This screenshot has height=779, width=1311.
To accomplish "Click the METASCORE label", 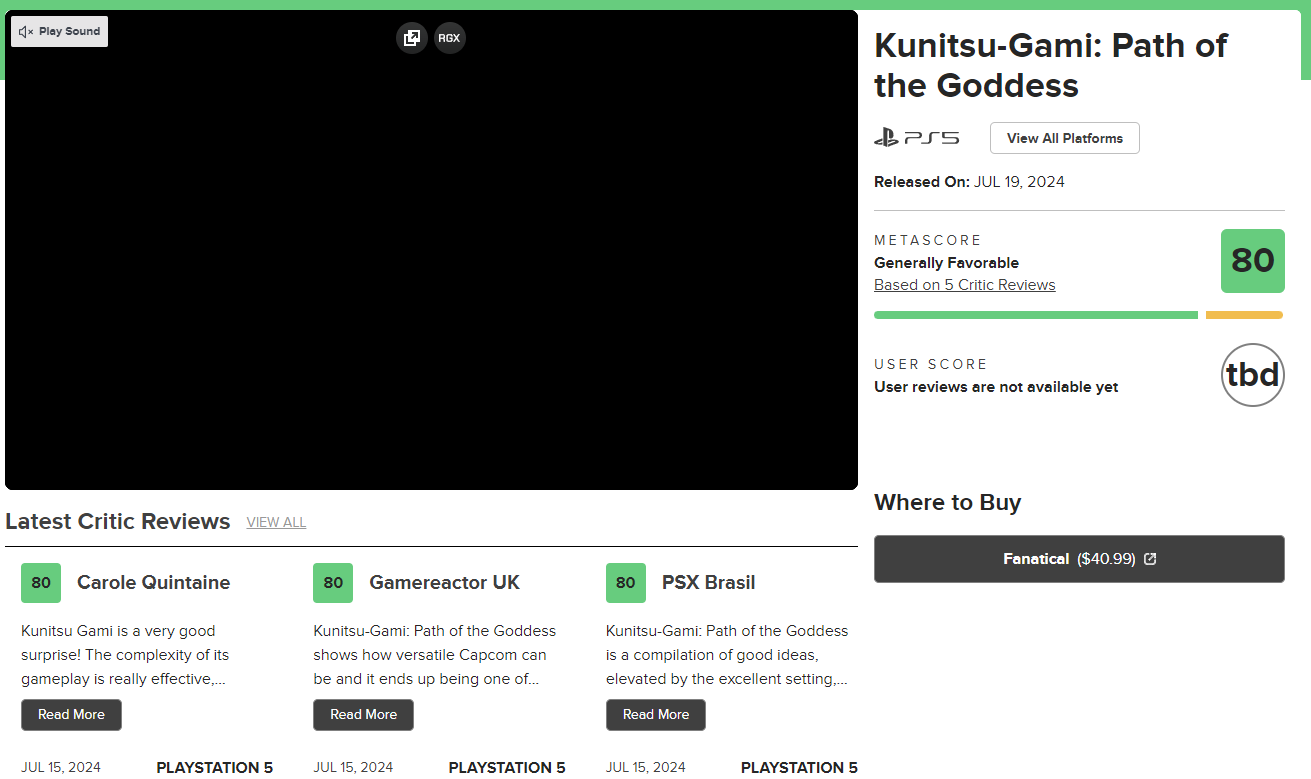I will point(928,241).
